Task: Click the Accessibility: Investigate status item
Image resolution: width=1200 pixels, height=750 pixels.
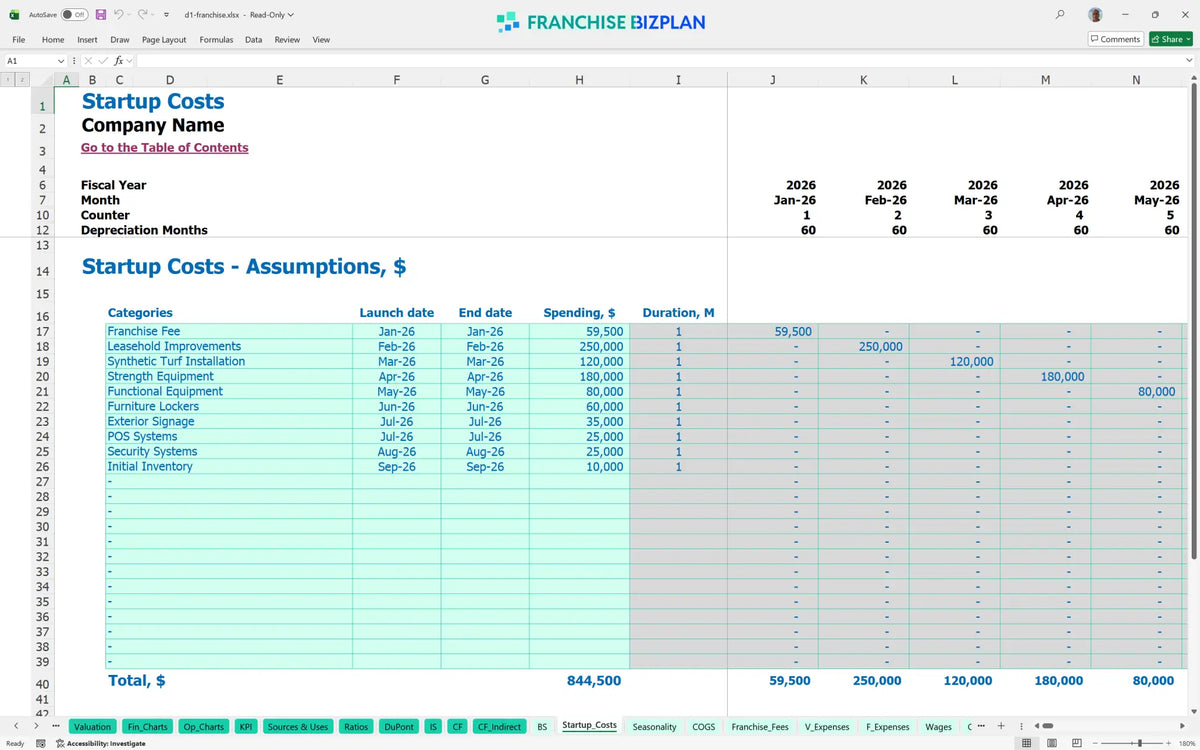Action: (100, 743)
